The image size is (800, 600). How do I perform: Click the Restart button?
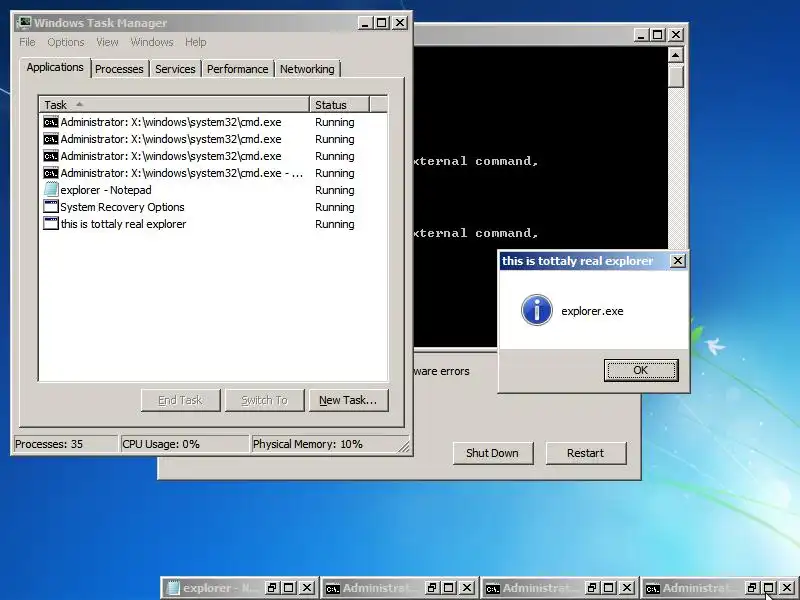click(x=586, y=453)
